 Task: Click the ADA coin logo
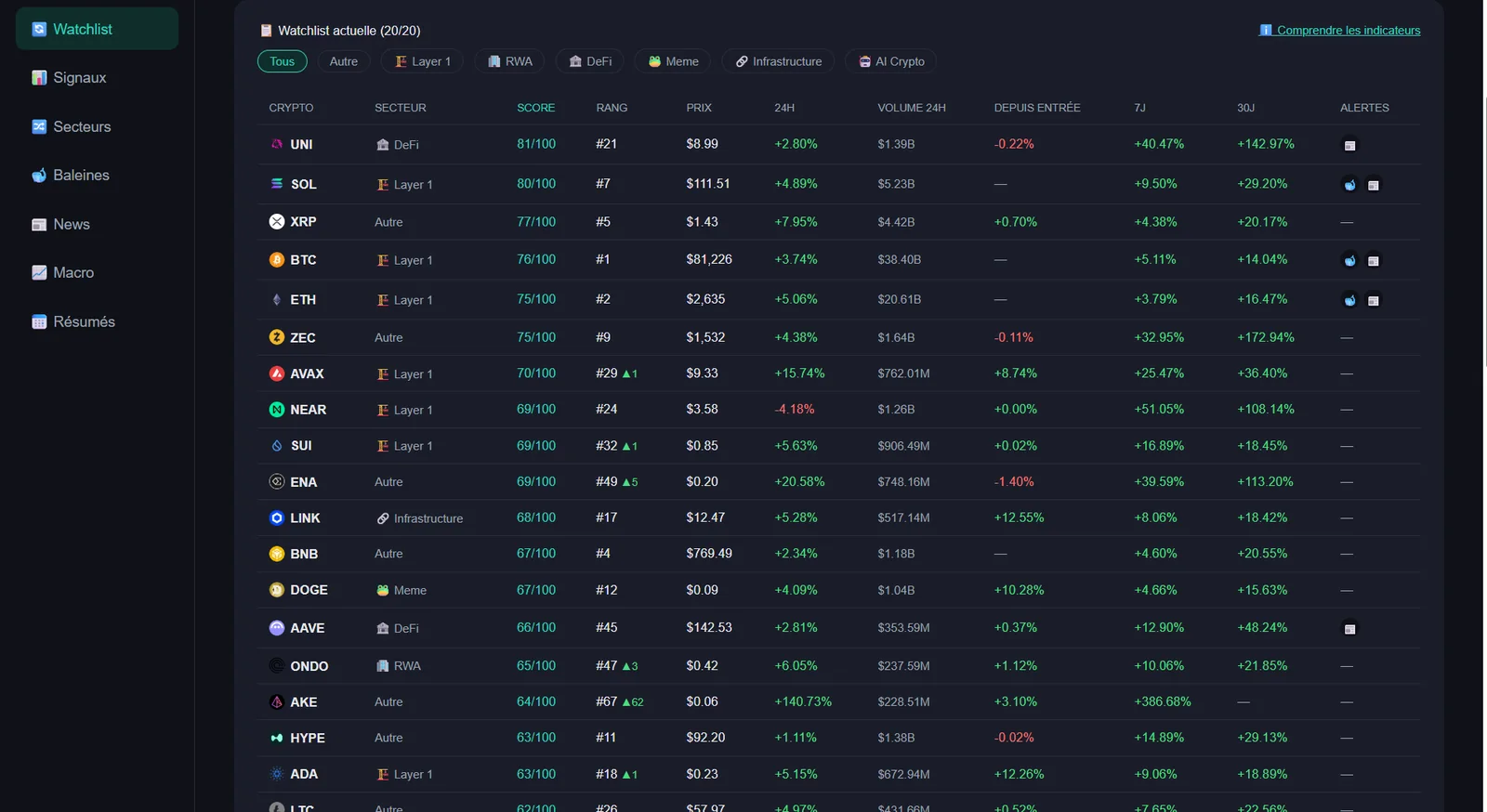tap(276, 774)
